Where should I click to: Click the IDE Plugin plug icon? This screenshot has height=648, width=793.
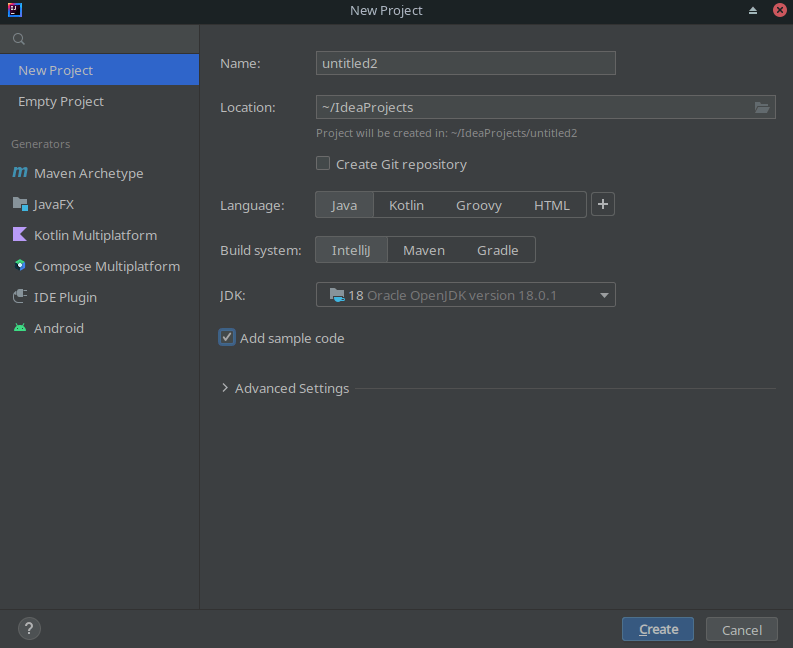tap(20, 296)
